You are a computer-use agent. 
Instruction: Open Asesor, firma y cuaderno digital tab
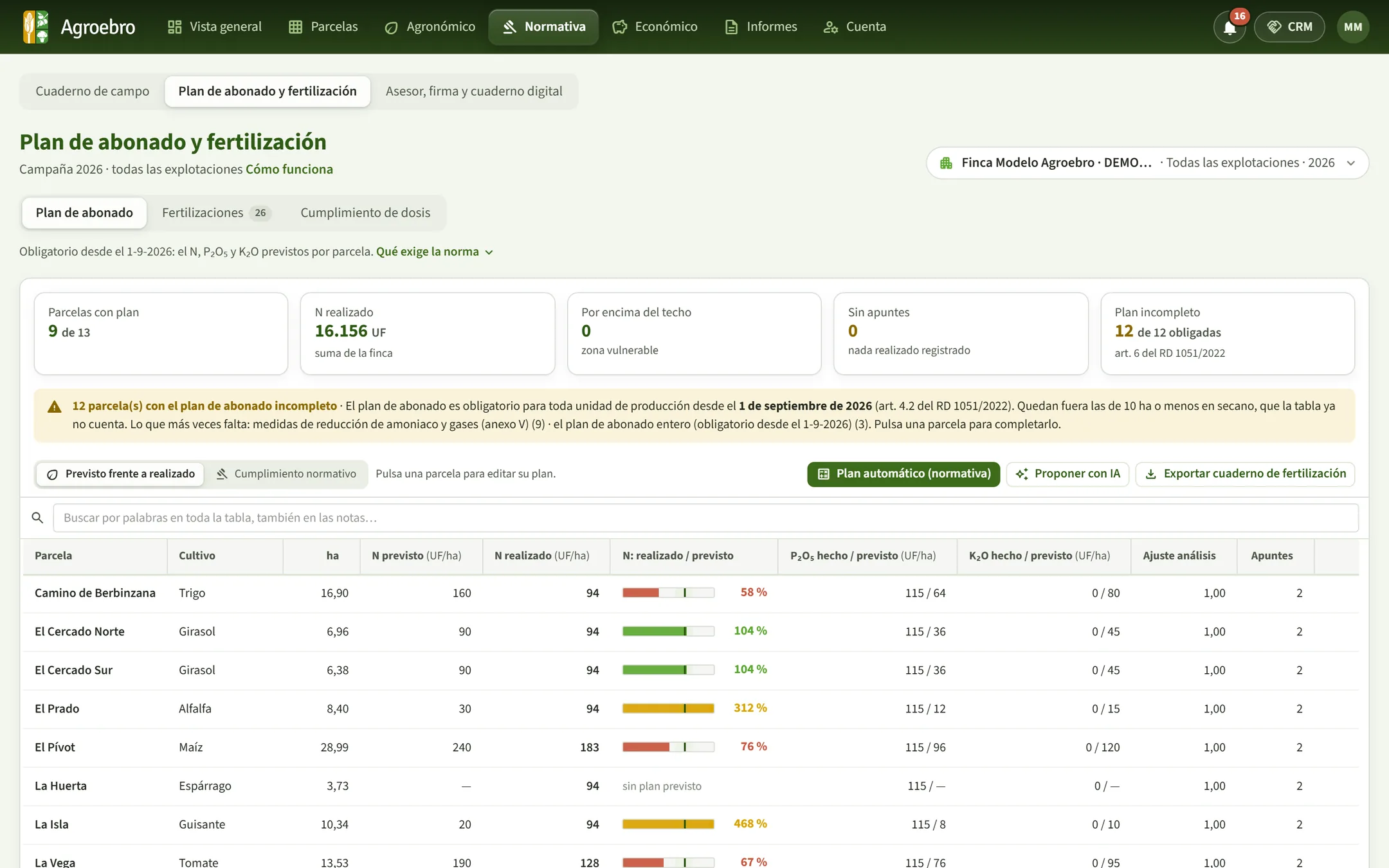click(x=474, y=91)
